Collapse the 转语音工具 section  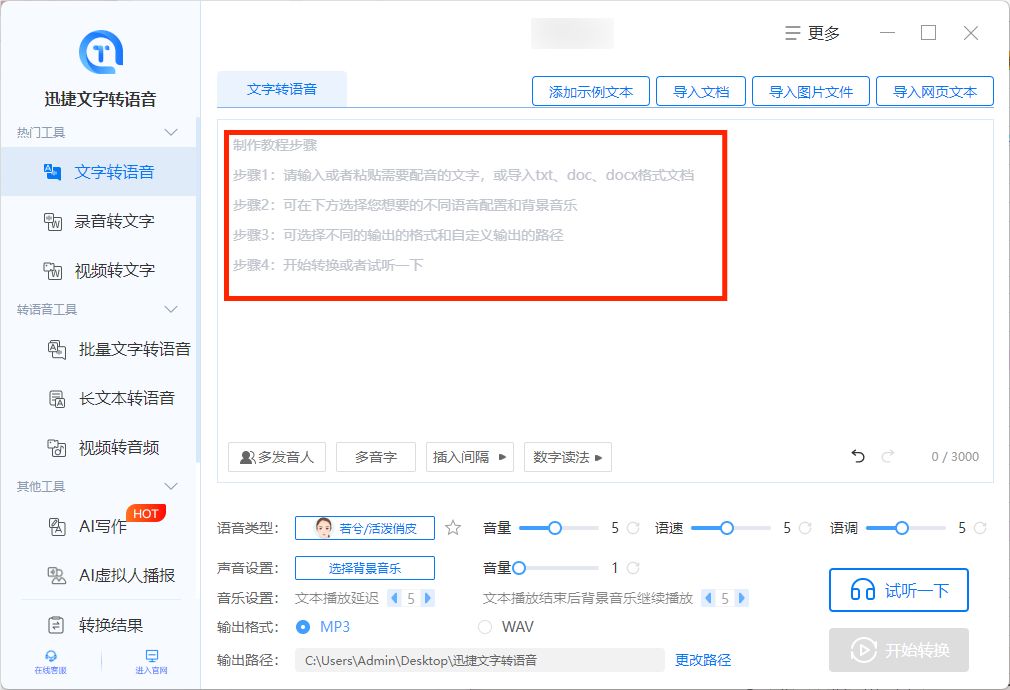171,309
